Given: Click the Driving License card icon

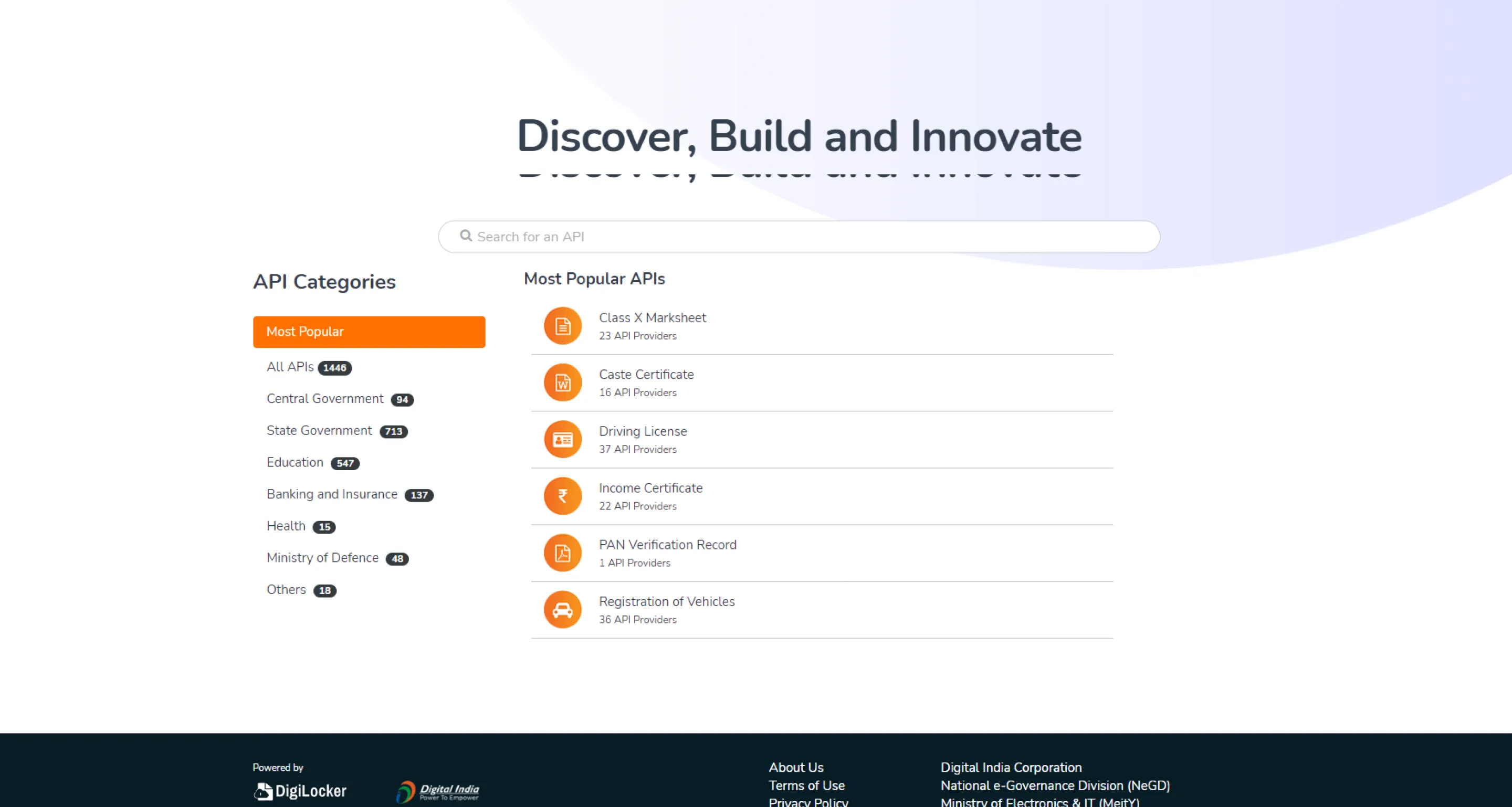Looking at the screenshot, I should [562, 439].
